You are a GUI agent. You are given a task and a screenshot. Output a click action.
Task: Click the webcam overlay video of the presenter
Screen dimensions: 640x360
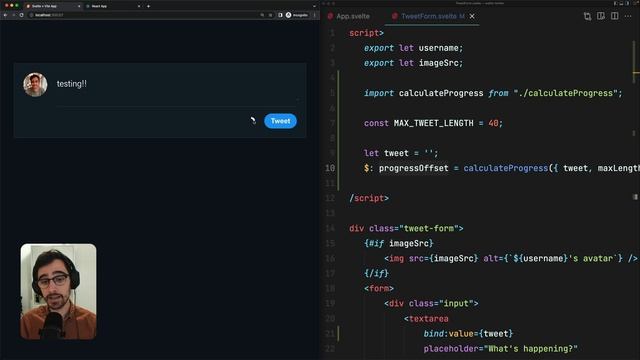[x=58, y=291]
